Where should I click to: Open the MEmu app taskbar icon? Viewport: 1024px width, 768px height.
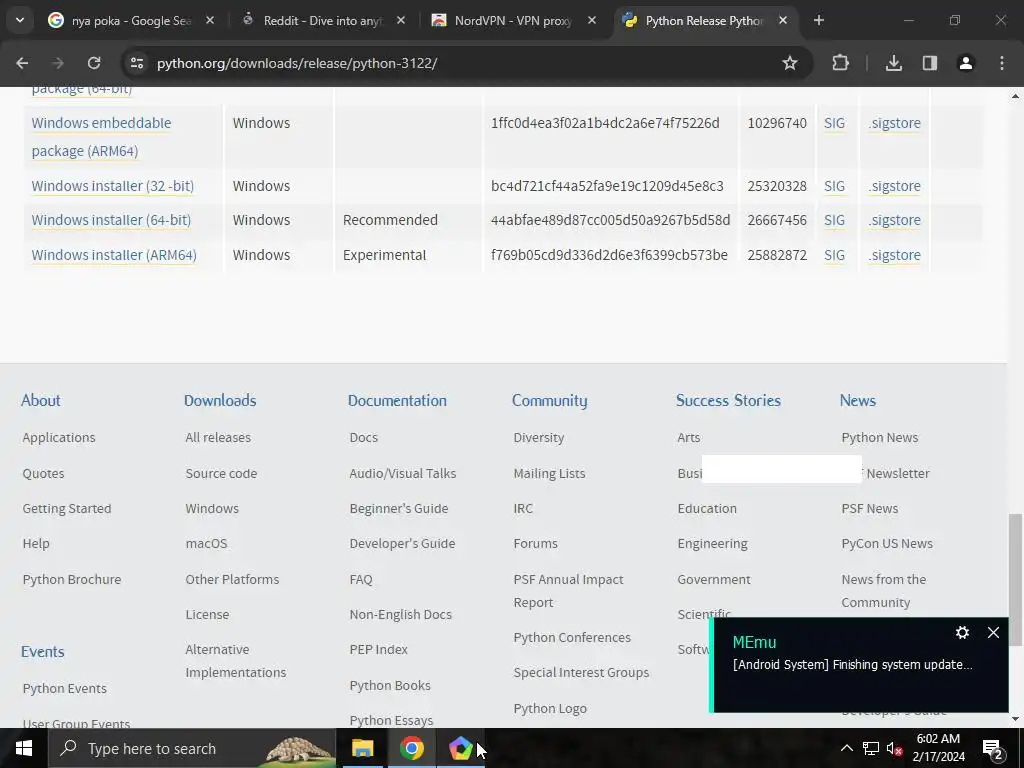coord(460,748)
